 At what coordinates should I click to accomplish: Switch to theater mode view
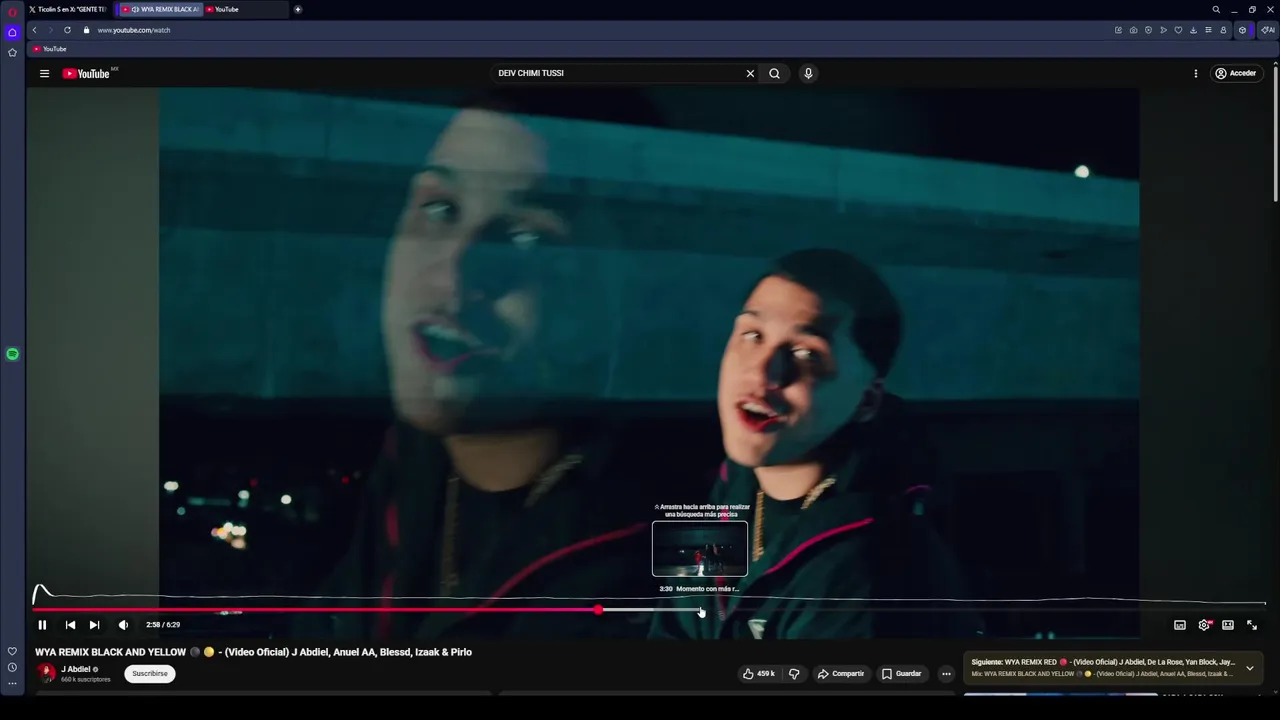pyautogui.click(x=1228, y=625)
